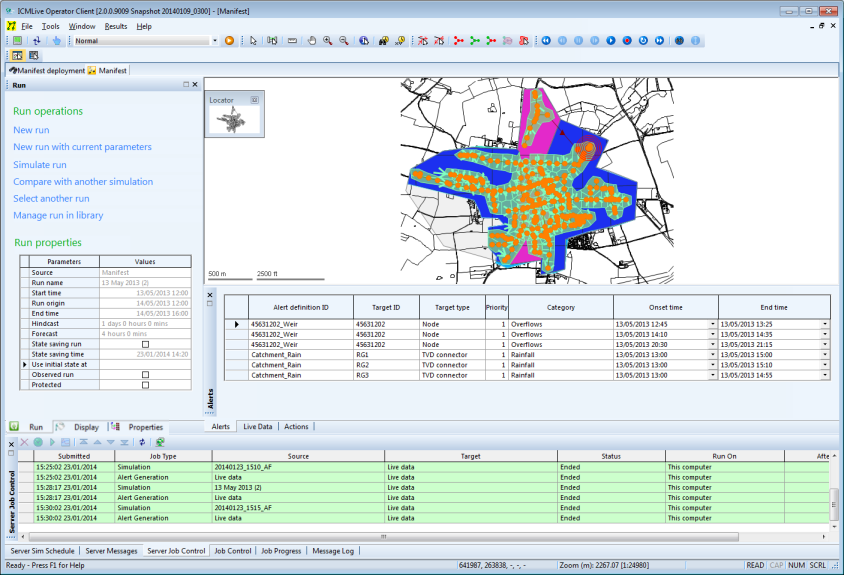844x575 pixels.
Task: Open End time dropdown for RG3 row
Action: [x=825, y=375]
